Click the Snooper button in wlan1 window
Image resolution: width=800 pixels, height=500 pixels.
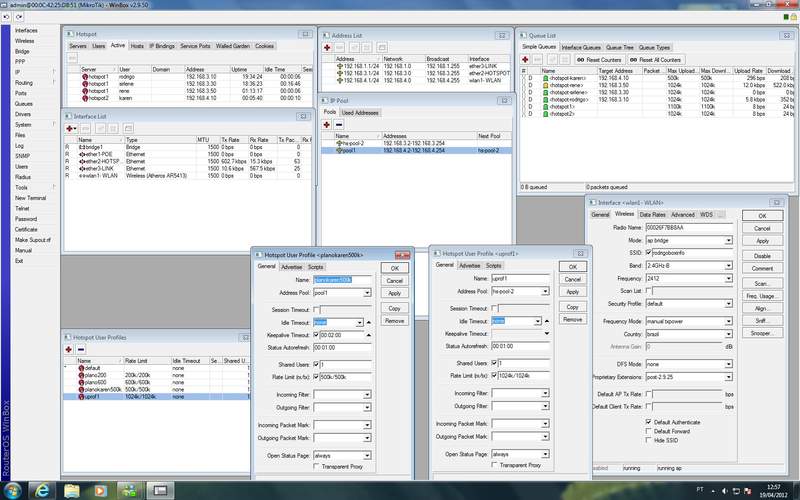tap(762, 332)
